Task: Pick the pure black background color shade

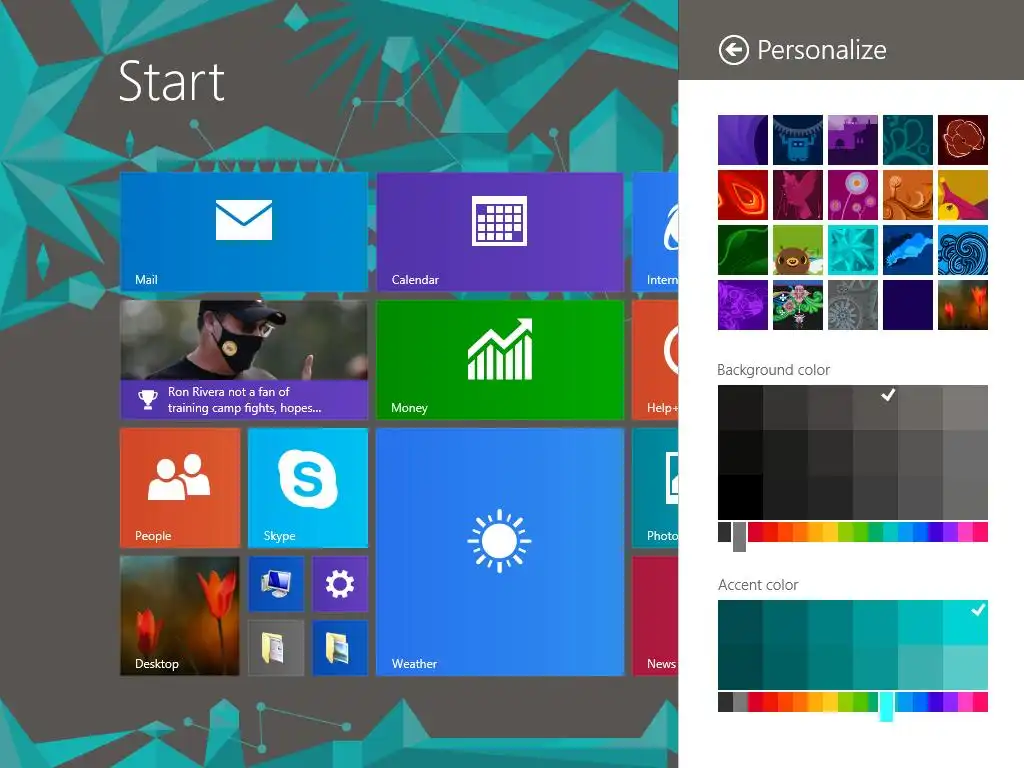Action: 740,497
